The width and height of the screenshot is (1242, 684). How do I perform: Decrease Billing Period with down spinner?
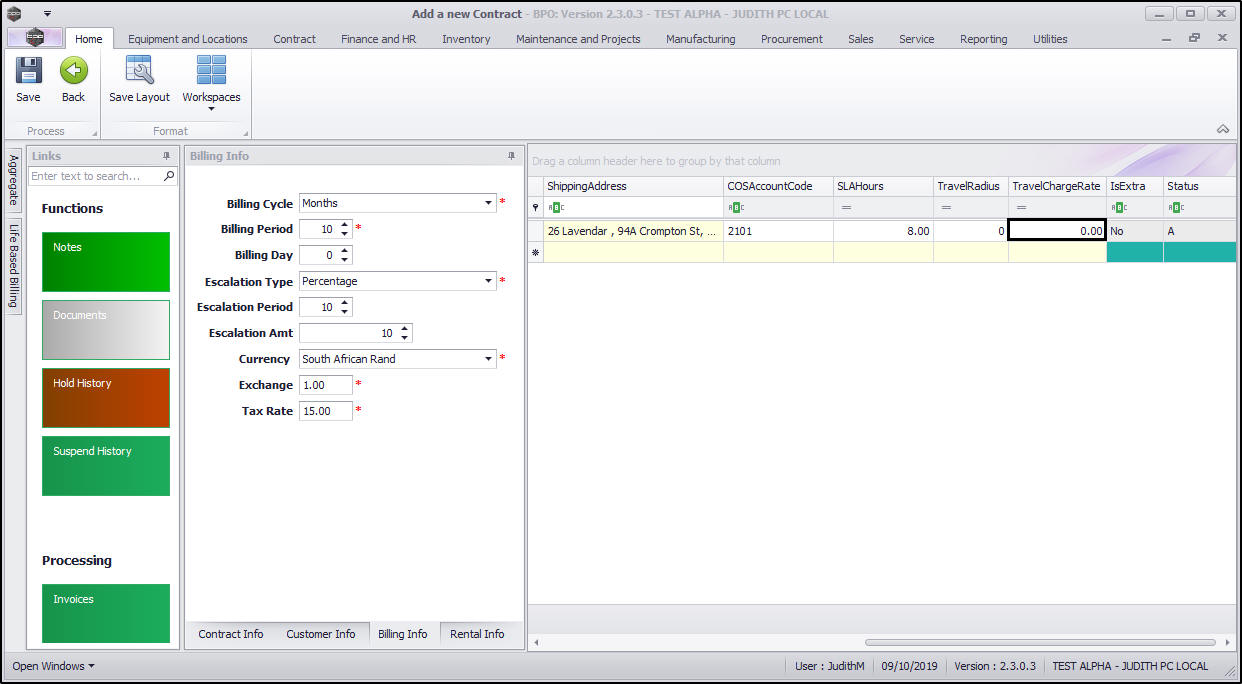(x=345, y=234)
